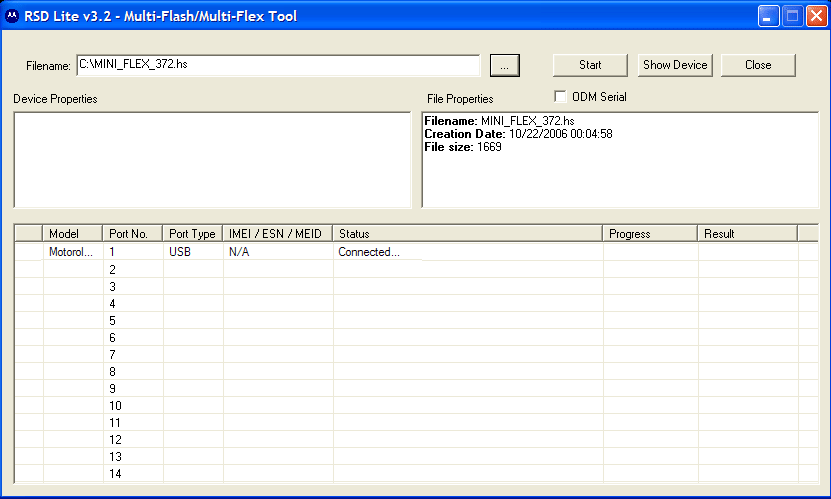
Task: Select port number 4 row
Action: click(416, 303)
